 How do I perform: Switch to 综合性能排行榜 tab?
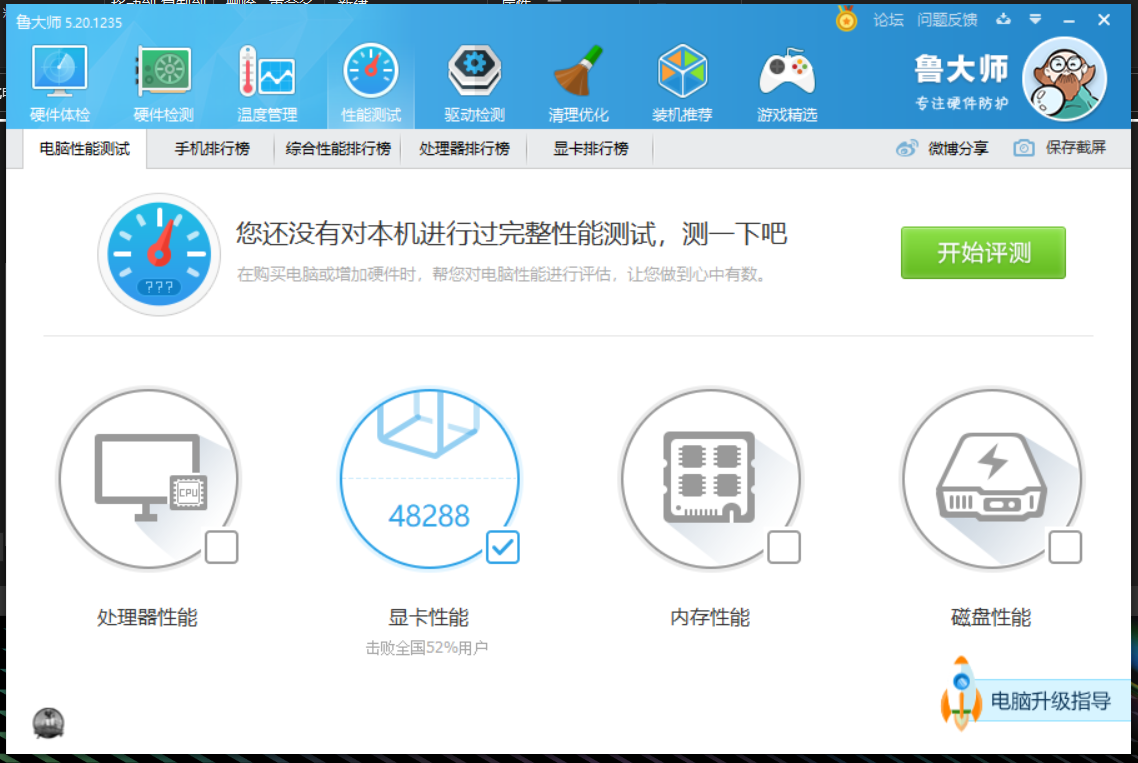click(x=338, y=149)
